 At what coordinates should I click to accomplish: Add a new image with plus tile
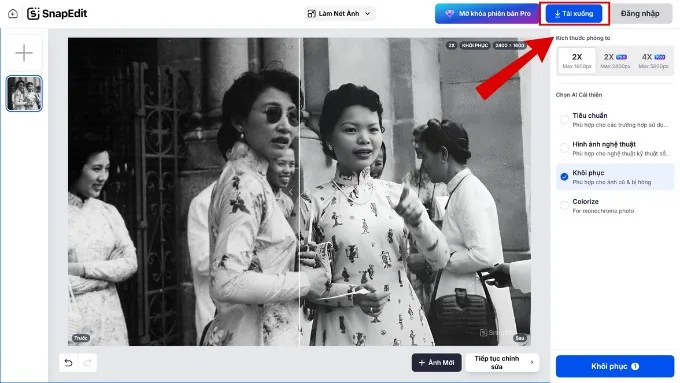point(24,53)
